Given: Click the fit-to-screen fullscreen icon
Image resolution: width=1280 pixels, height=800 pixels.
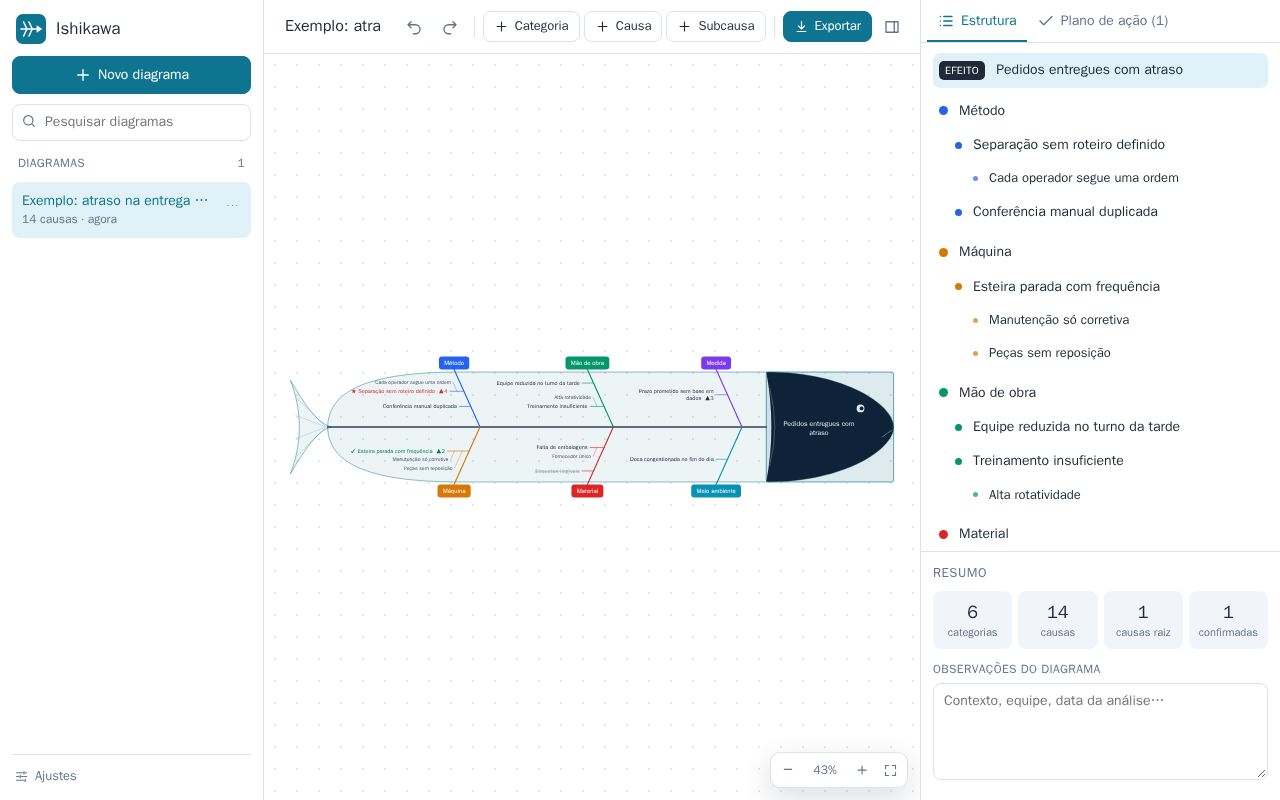Looking at the screenshot, I should point(890,770).
